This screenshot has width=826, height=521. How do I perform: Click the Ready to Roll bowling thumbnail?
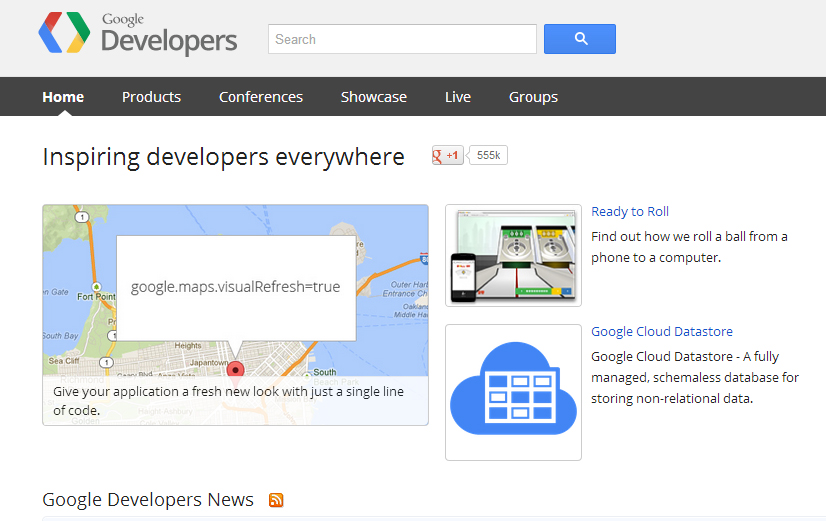point(514,255)
